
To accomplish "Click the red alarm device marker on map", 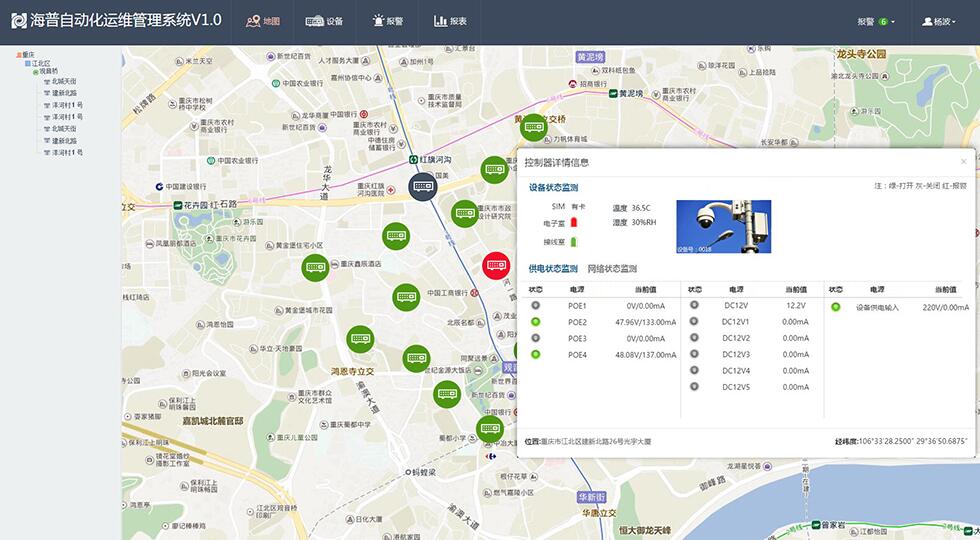I will pos(496,266).
